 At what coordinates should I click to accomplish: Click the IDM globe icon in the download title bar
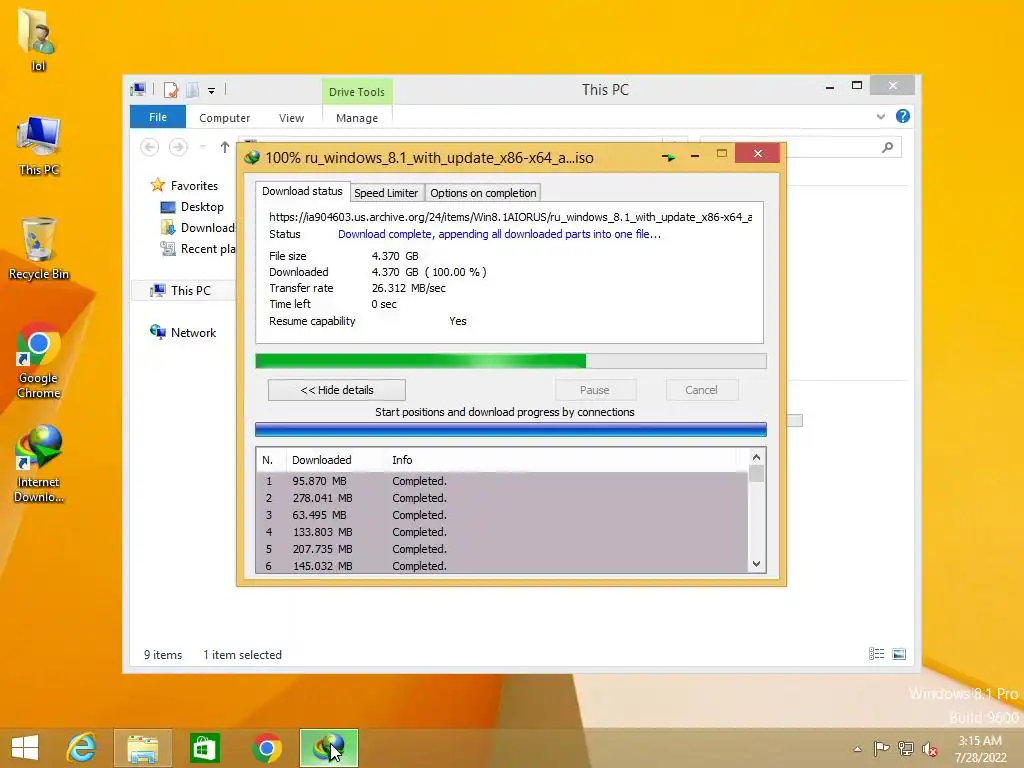pos(252,157)
